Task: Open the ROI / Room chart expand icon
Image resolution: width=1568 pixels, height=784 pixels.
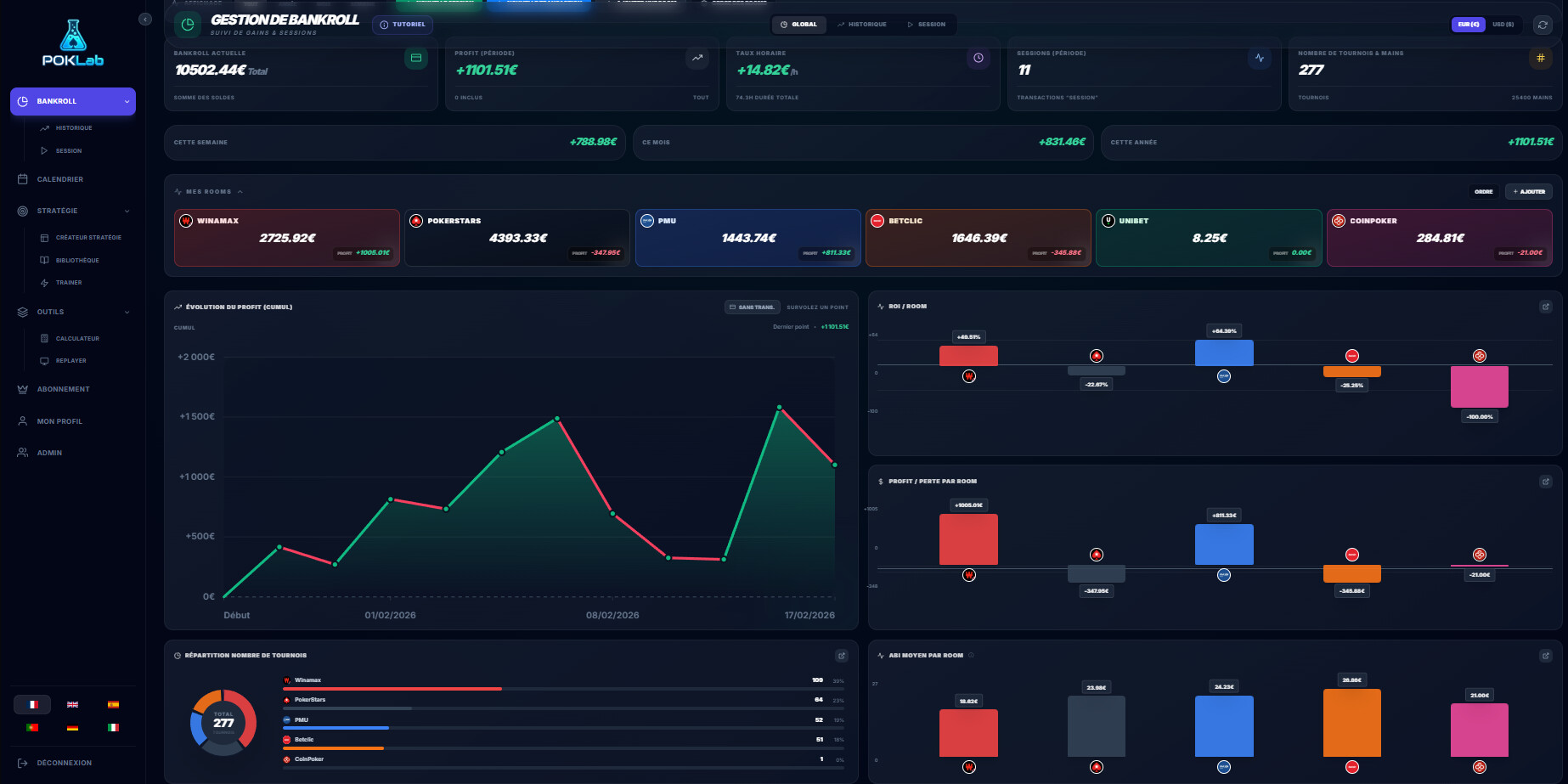Action: (1545, 307)
